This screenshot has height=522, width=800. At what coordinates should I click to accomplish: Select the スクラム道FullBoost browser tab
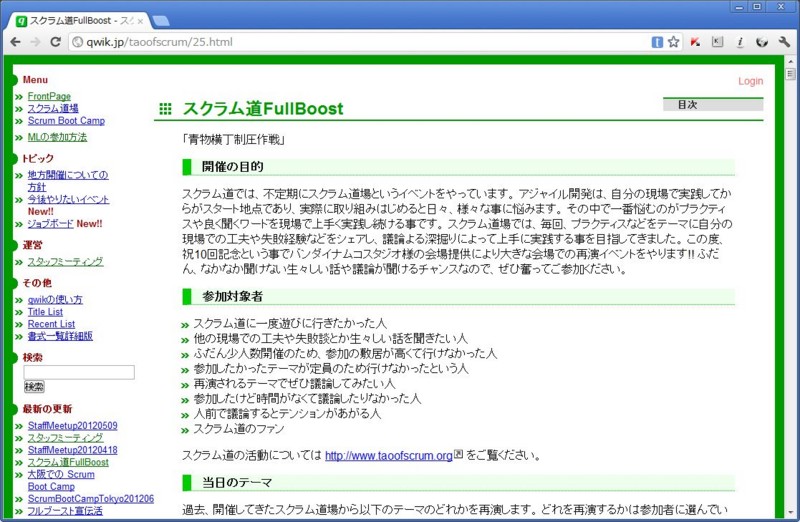tap(77, 21)
